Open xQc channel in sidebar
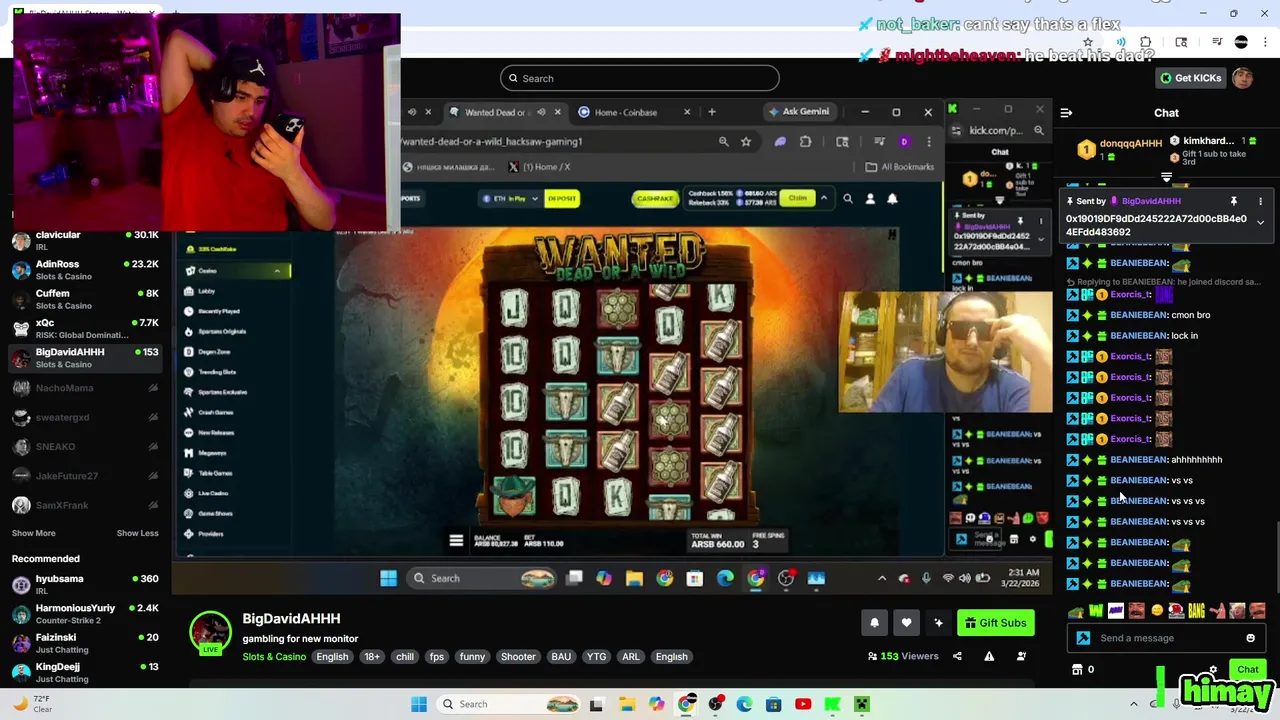This screenshot has height=720, width=1280. [x=85, y=329]
